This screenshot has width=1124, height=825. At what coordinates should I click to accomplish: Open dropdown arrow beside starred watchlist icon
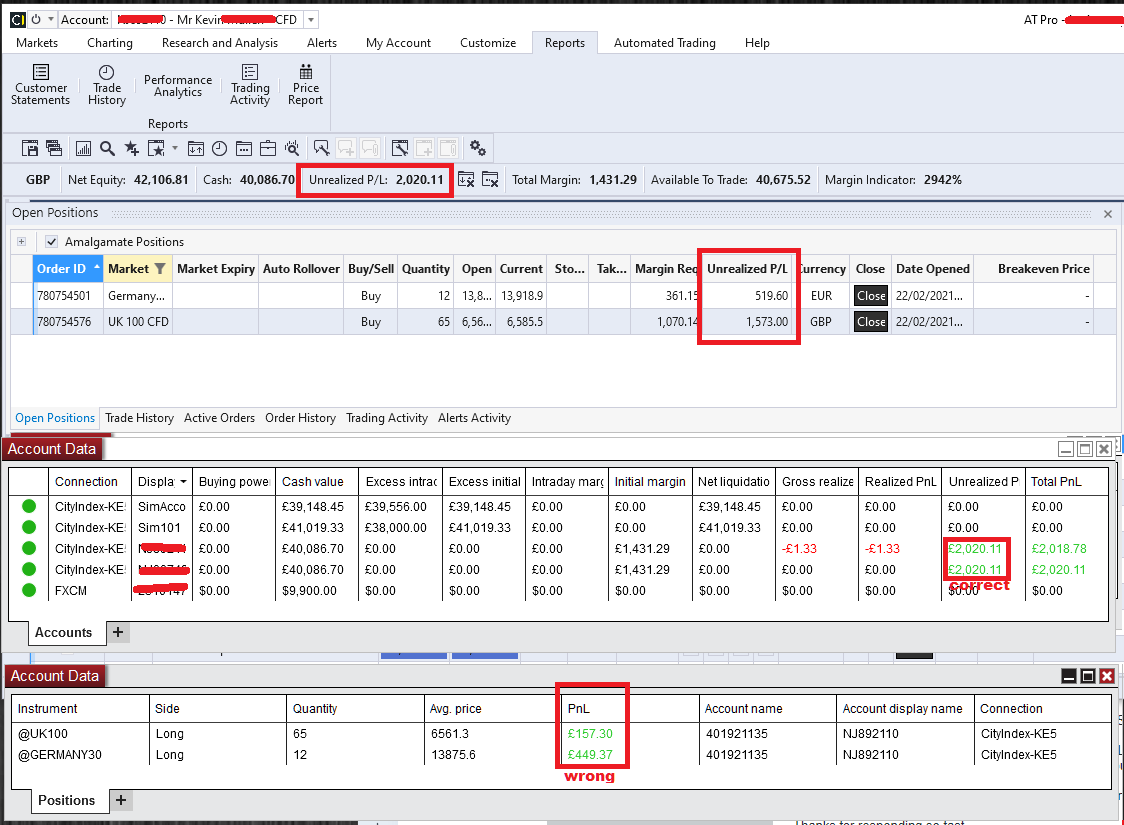tap(175, 148)
